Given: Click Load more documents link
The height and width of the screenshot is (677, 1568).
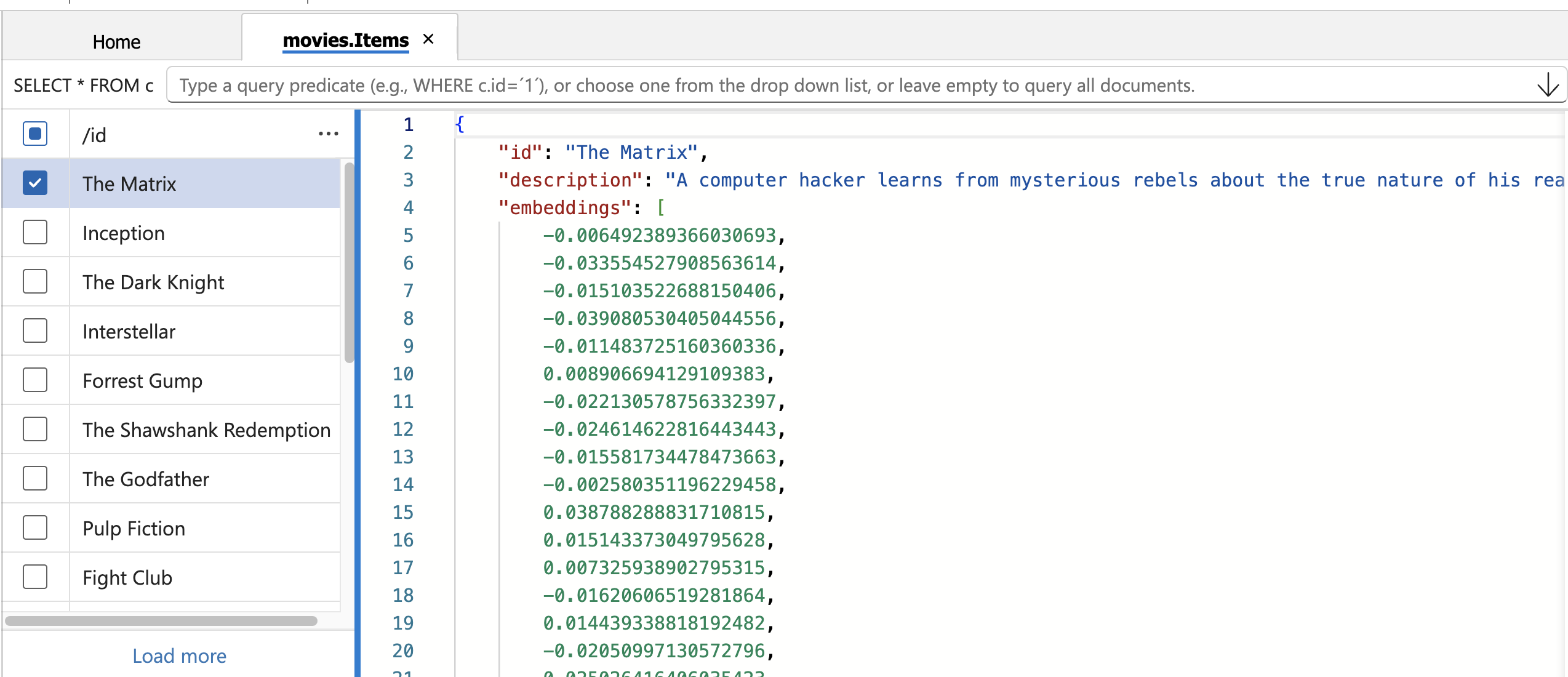Looking at the screenshot, I should [x=179, y=656].
